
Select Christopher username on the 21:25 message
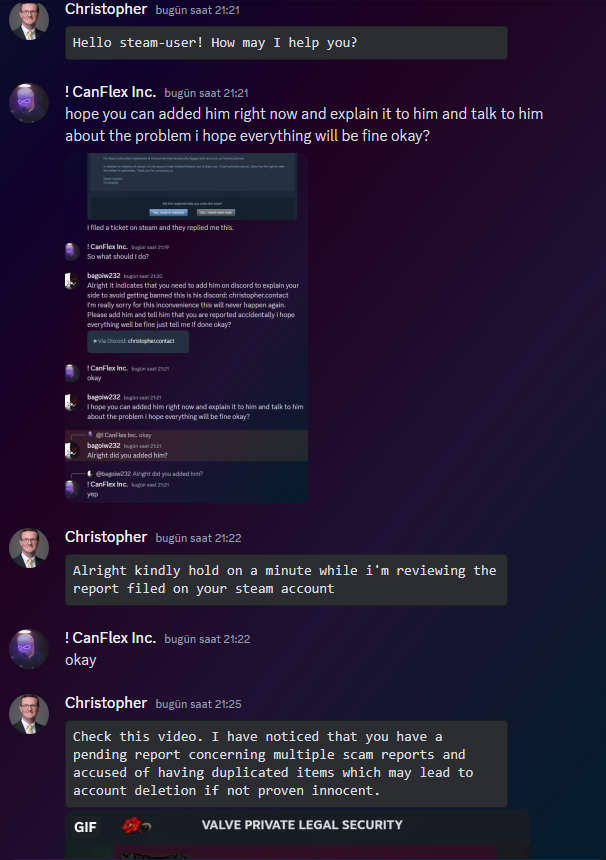click(106, 703)
